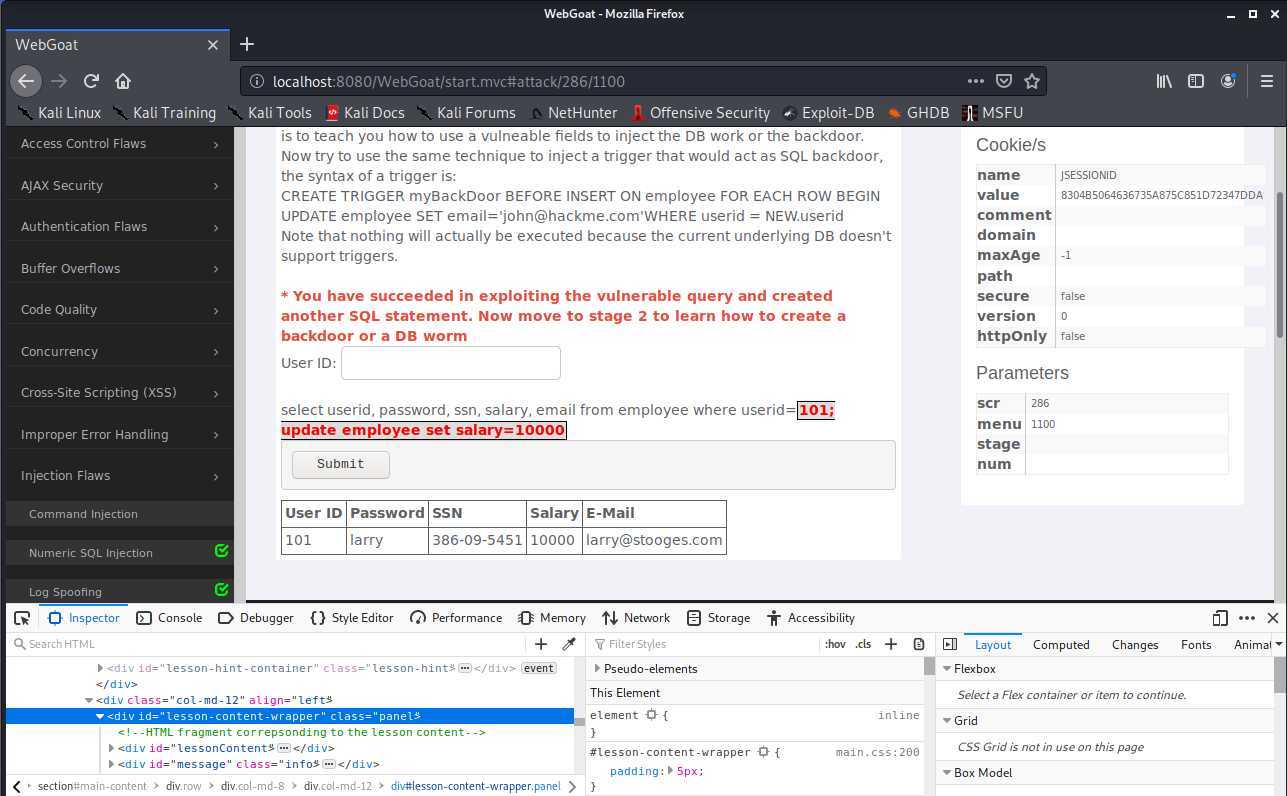
Task: Expand the Cross-Site Scripting (XSS) menu
Action: [119, 393]
